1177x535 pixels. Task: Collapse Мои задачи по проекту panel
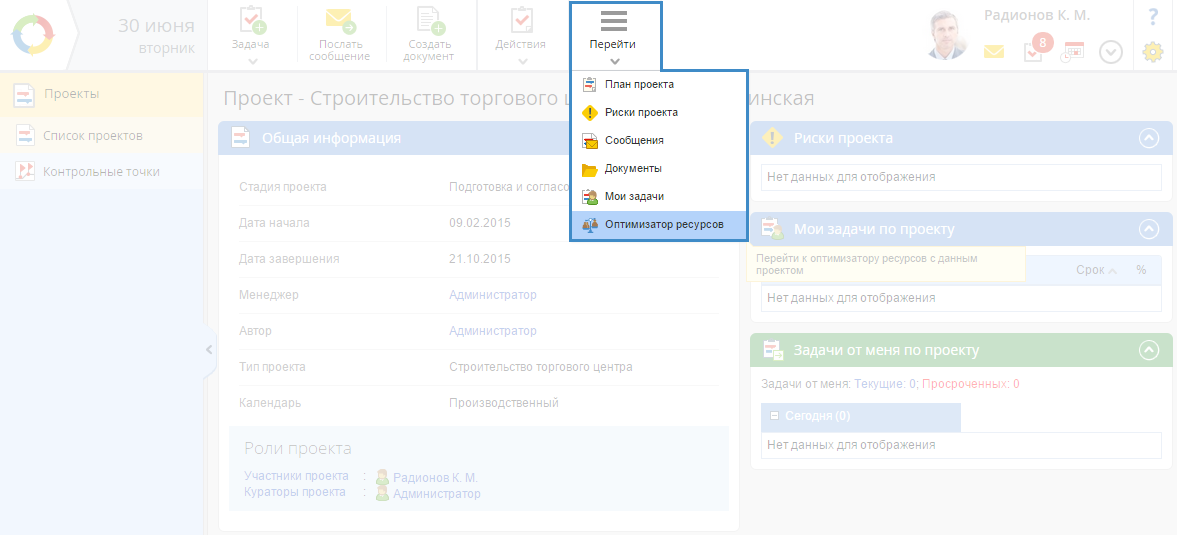point(1148,229)
